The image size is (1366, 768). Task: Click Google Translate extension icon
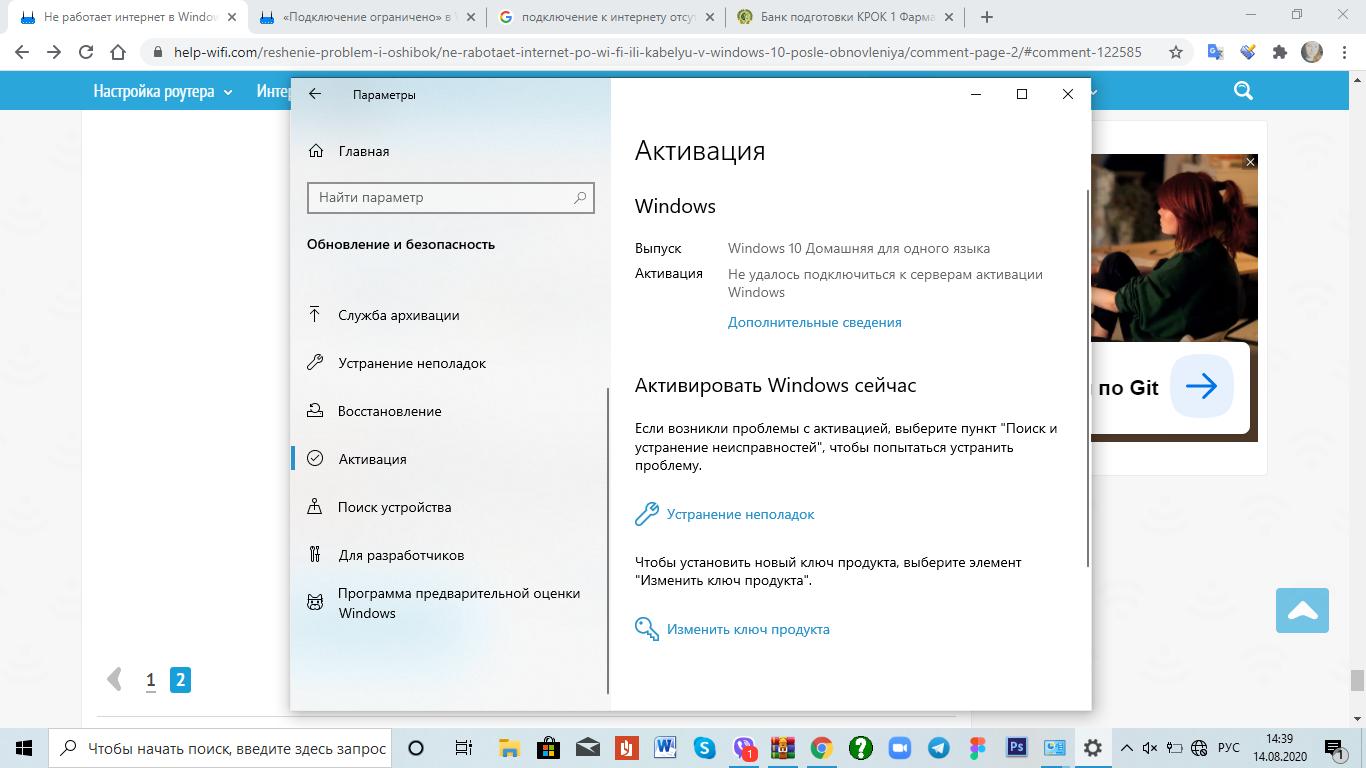tap(1216, 52)
